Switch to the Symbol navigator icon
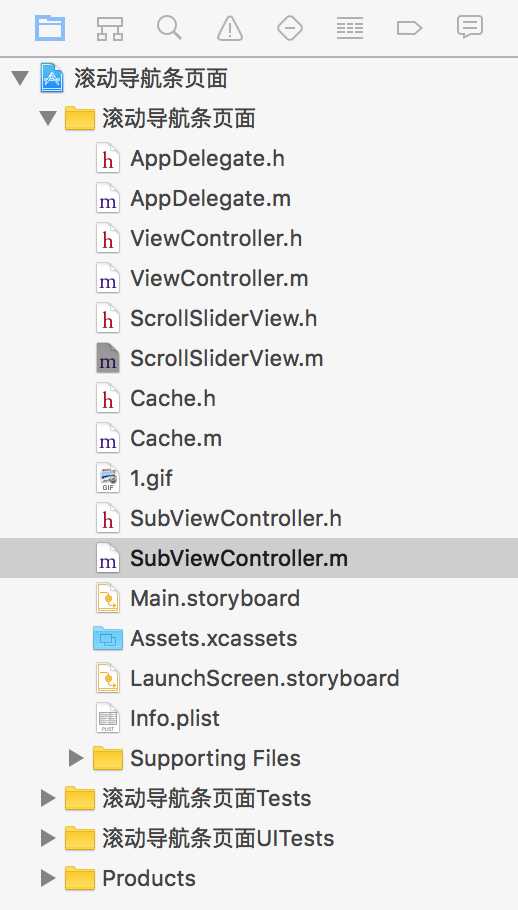This screenshot has height=910, width=518. tap(110, 27)
